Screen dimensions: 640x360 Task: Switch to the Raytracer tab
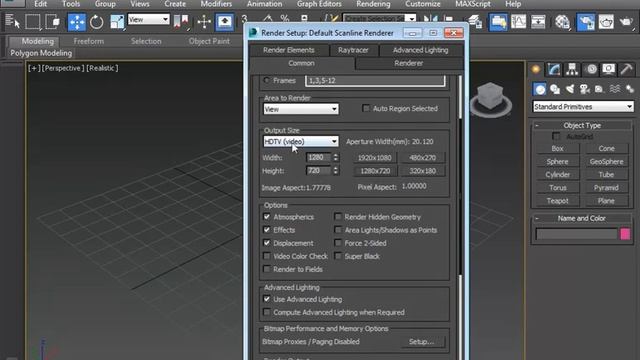coord(353,50)
